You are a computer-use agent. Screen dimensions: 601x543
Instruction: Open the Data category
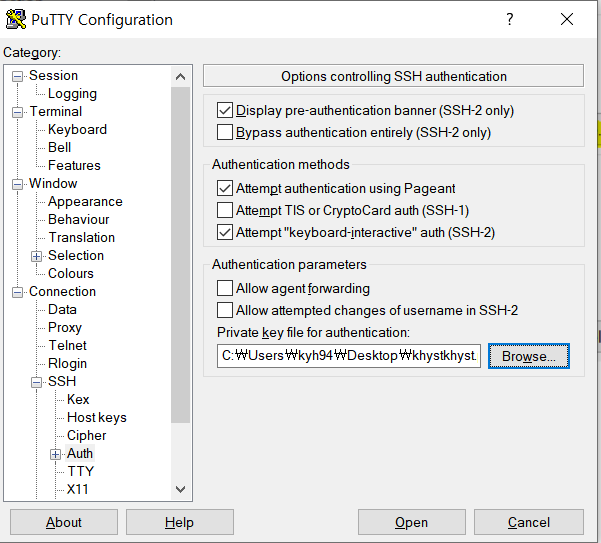point(62,310)
